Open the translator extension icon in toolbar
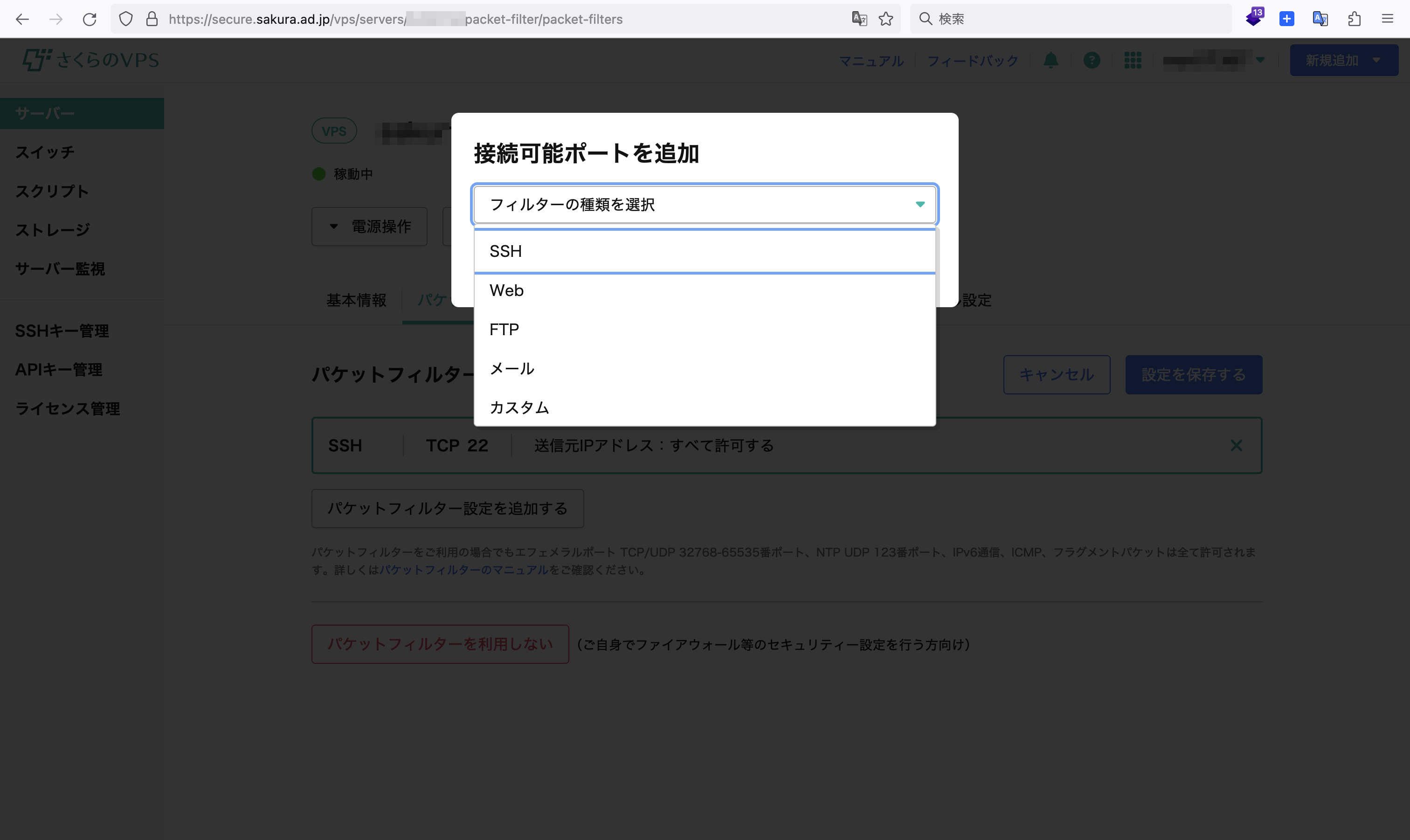This screenshot has width=1410, height=840. click(1320, 19)
